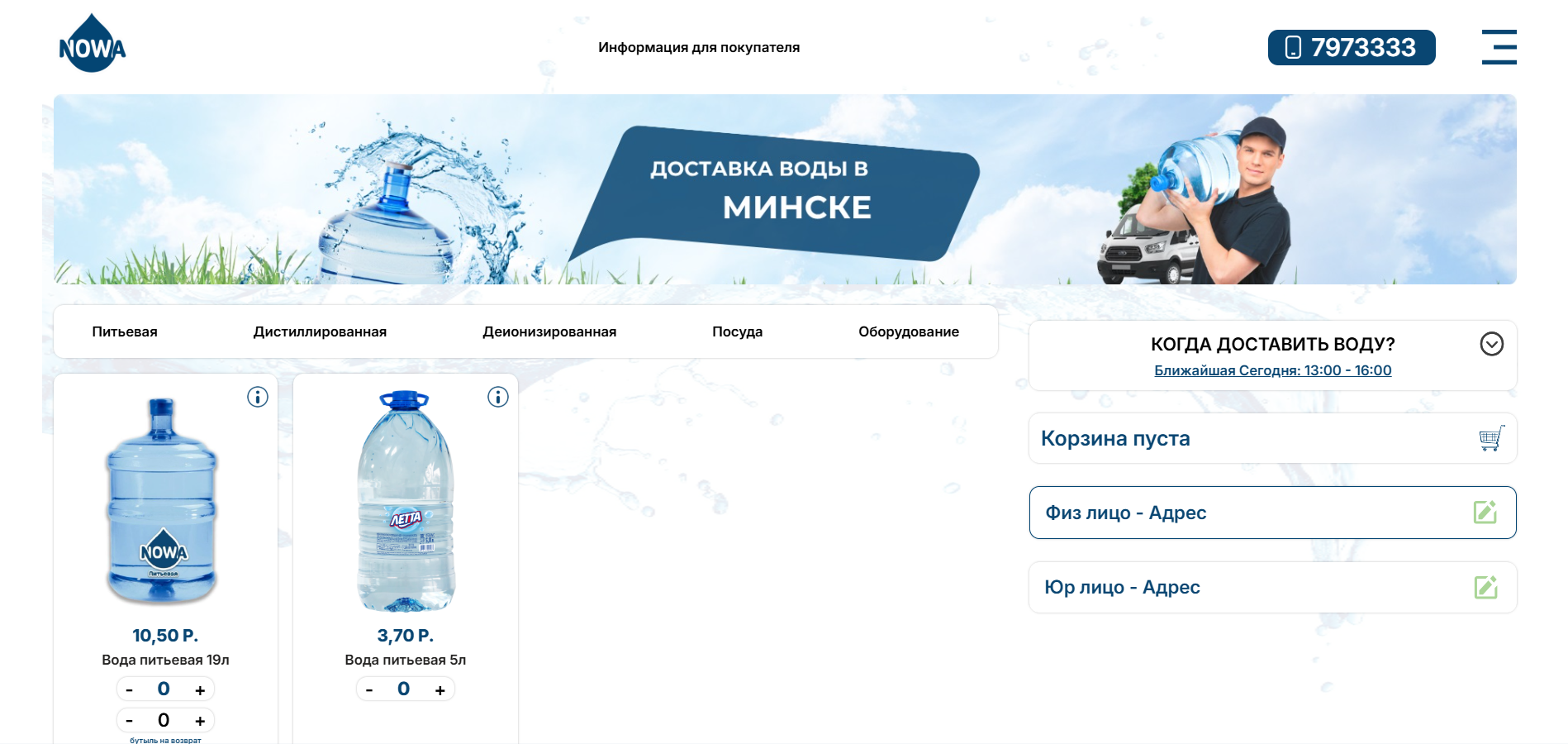Select the Питьевая category tab
The height and width of the screenshot is (744, 1568).
click(x=125, y=331)
